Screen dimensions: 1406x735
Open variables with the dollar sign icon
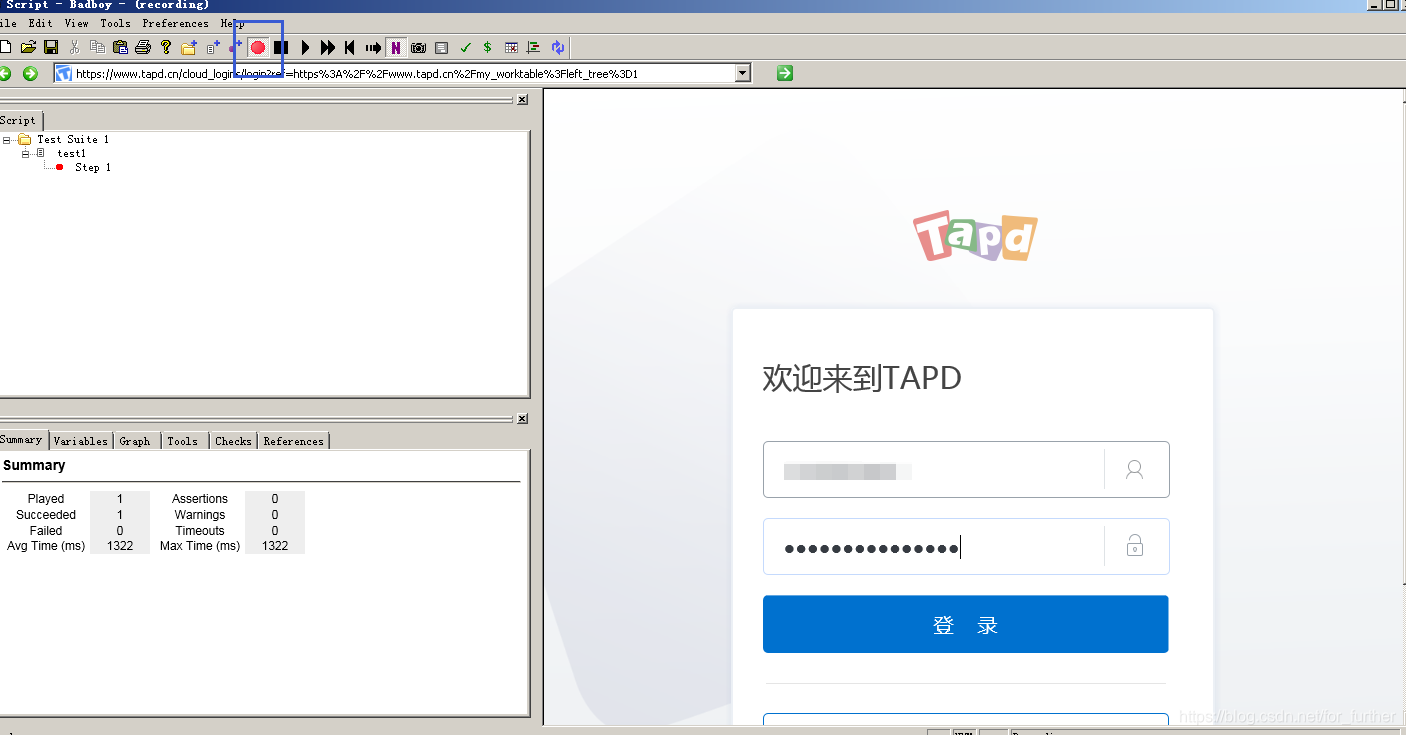pos(487,47)
